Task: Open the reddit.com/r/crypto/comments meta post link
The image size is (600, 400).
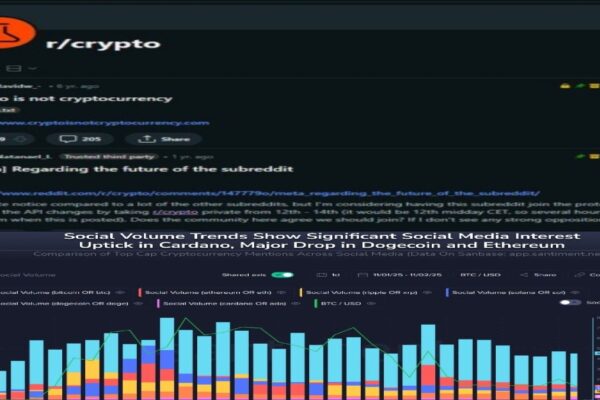Action: [x=270, y=193]
